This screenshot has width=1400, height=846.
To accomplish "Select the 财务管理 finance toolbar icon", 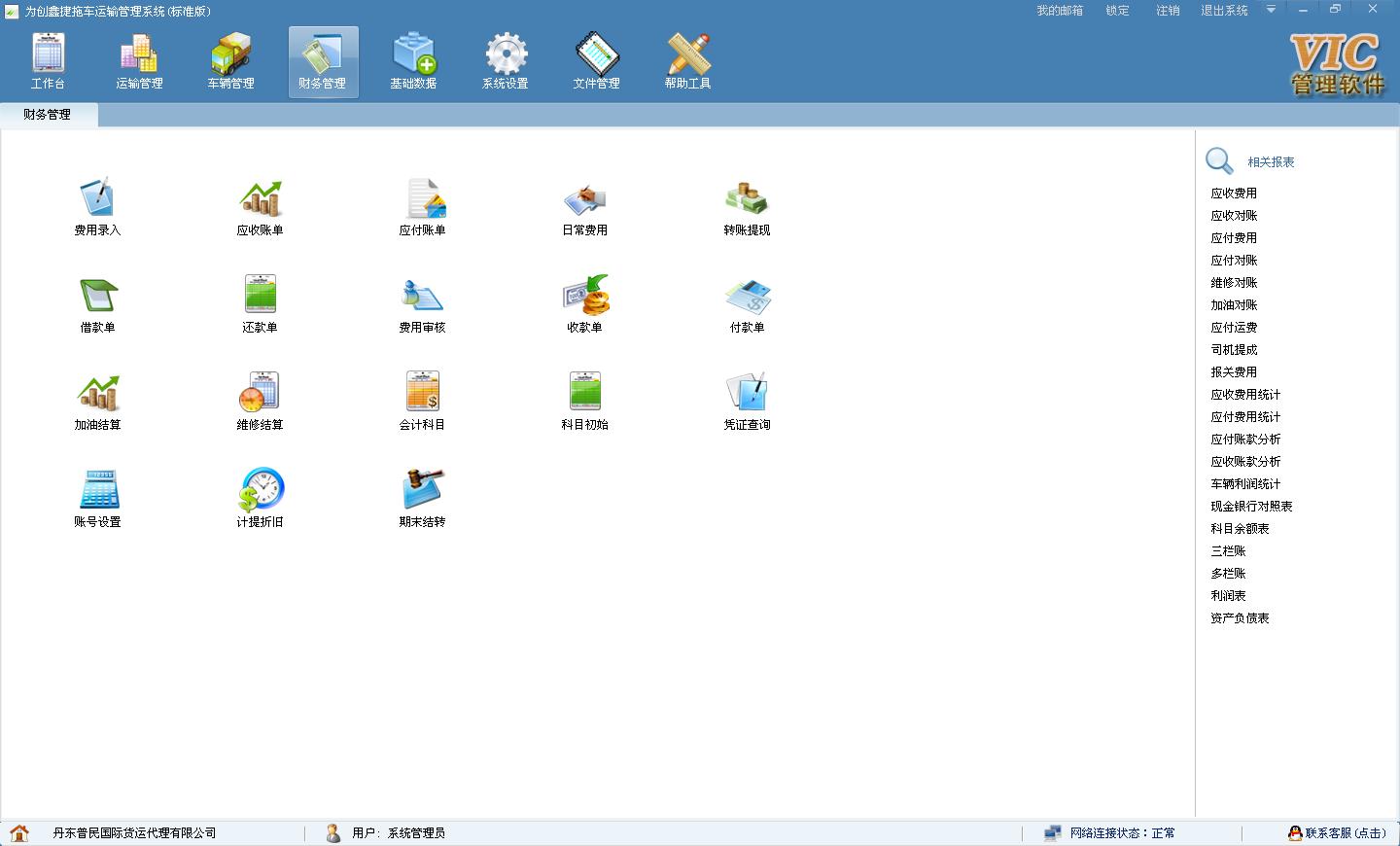I will pos(323,61).
